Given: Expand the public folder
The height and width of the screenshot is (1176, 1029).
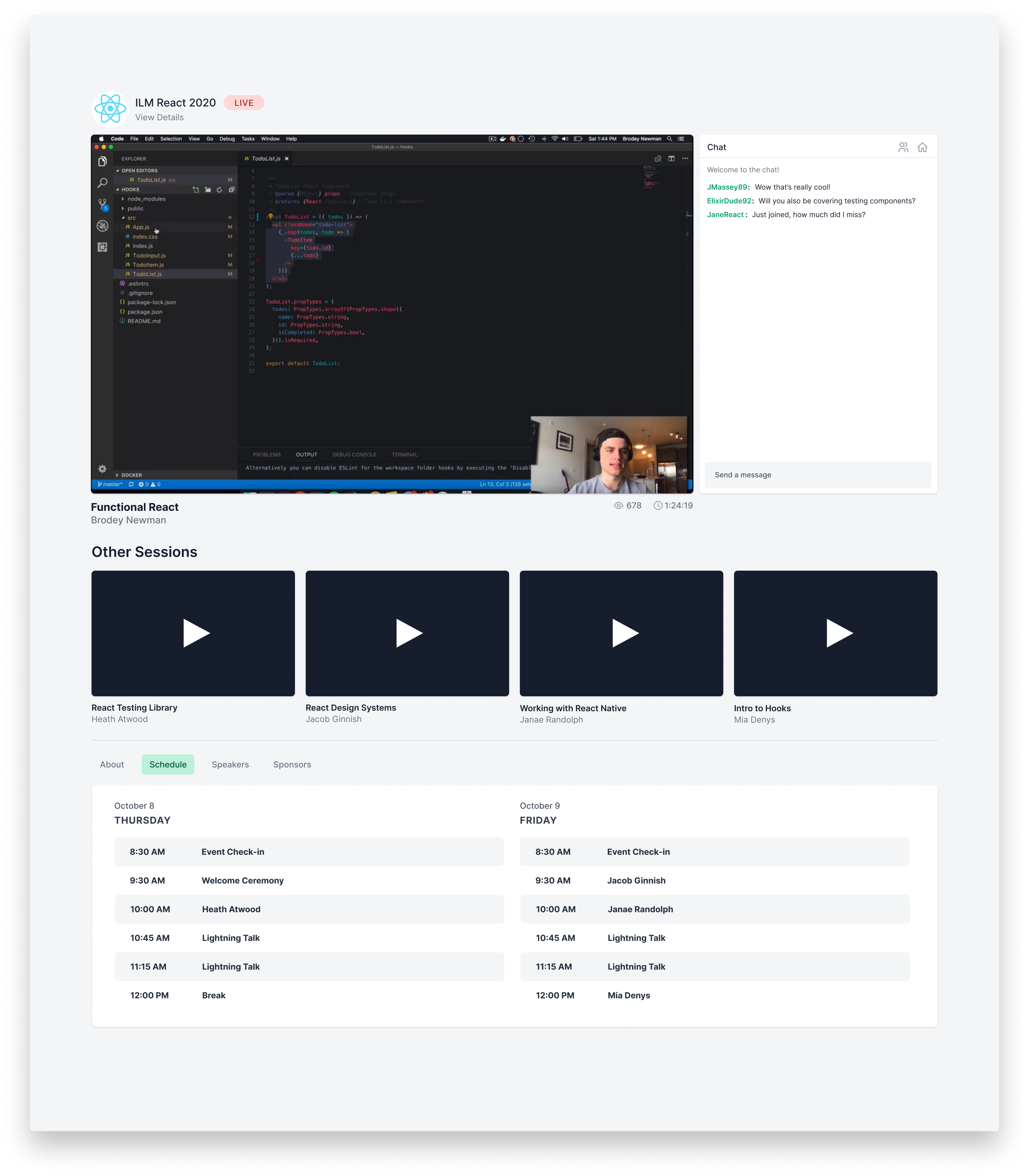Looking at the screenshot, I should pos(135,208).
